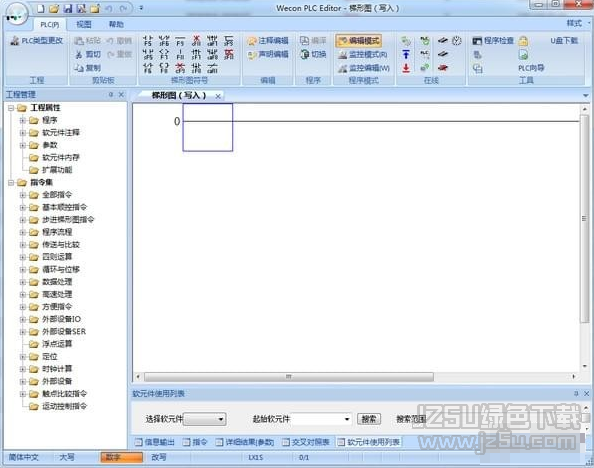Viewport: 594px width, 468px height.
Task: Switch to the 交叉对照表 bottom tab
Action: (x=306, y=442)
